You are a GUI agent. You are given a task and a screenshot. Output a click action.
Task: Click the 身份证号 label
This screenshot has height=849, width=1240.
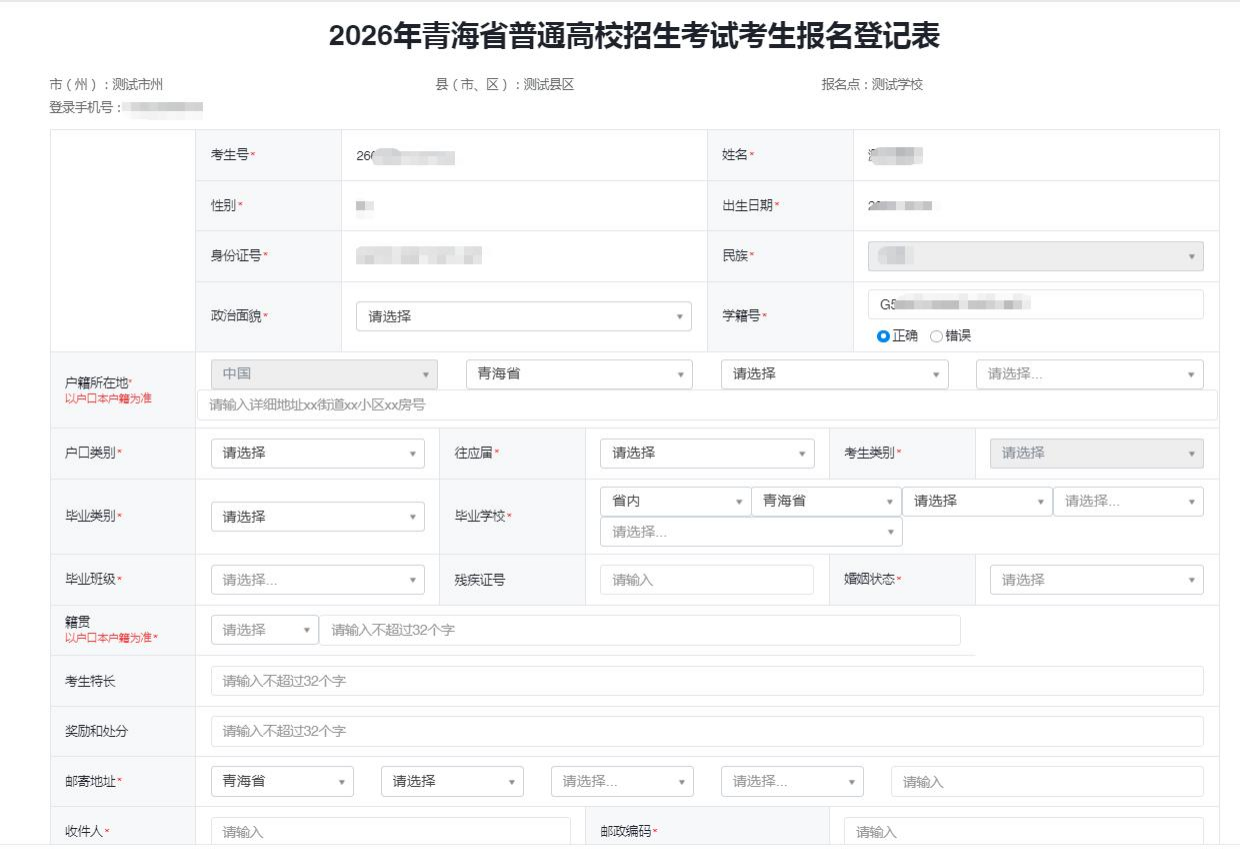236,256
